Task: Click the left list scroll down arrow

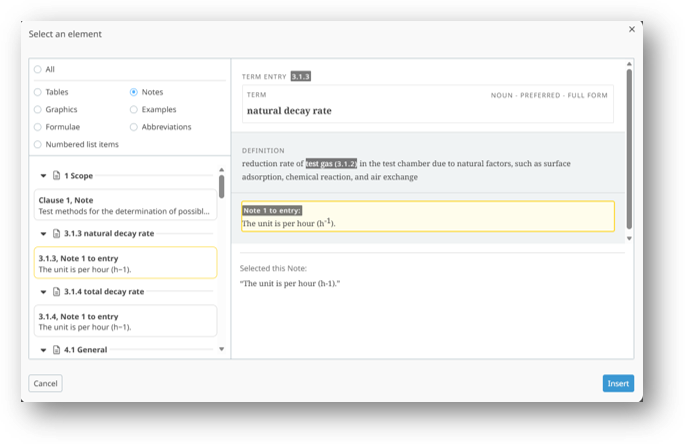Action: click(221, 349)
